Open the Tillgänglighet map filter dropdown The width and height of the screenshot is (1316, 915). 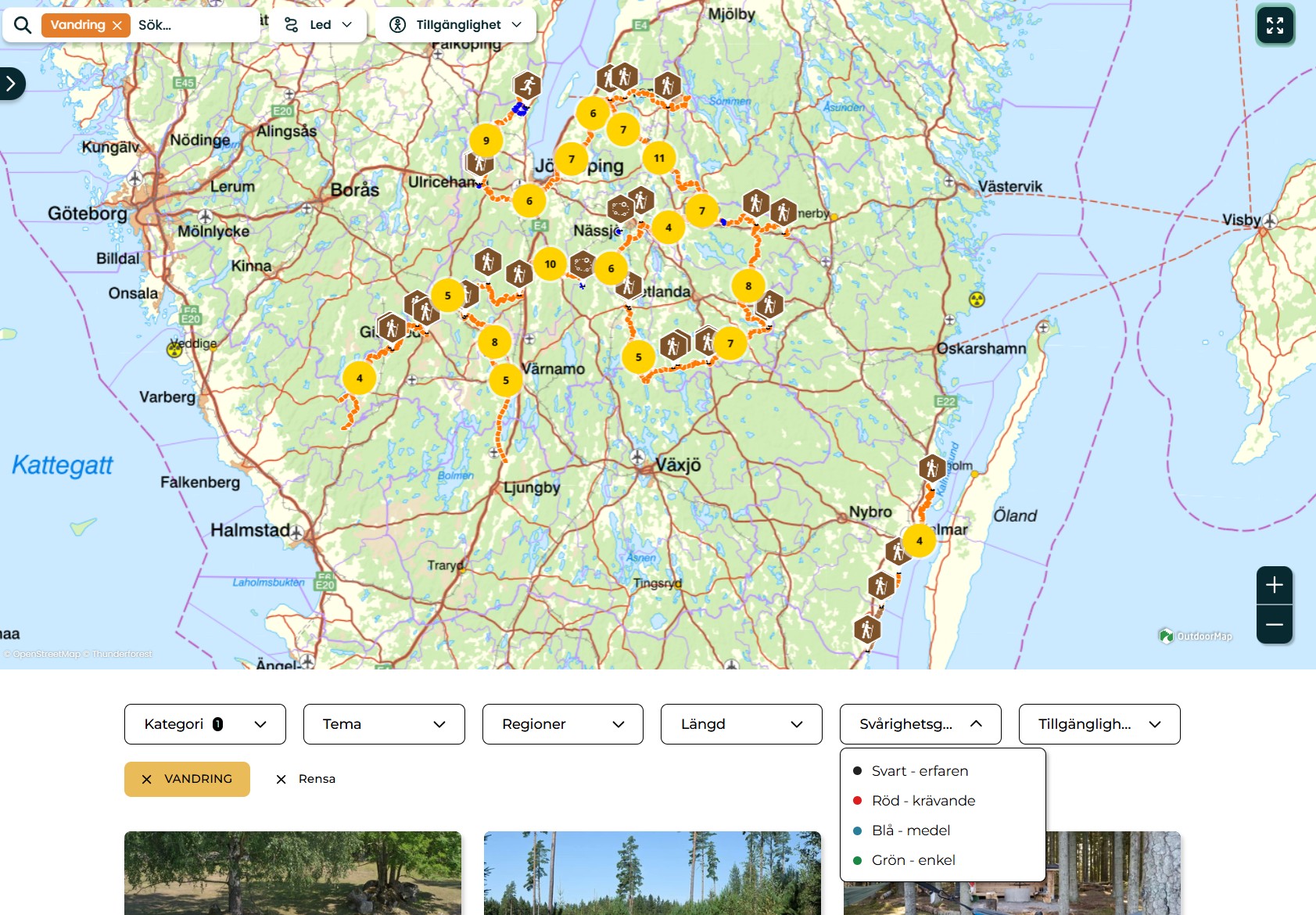[456, 25]
